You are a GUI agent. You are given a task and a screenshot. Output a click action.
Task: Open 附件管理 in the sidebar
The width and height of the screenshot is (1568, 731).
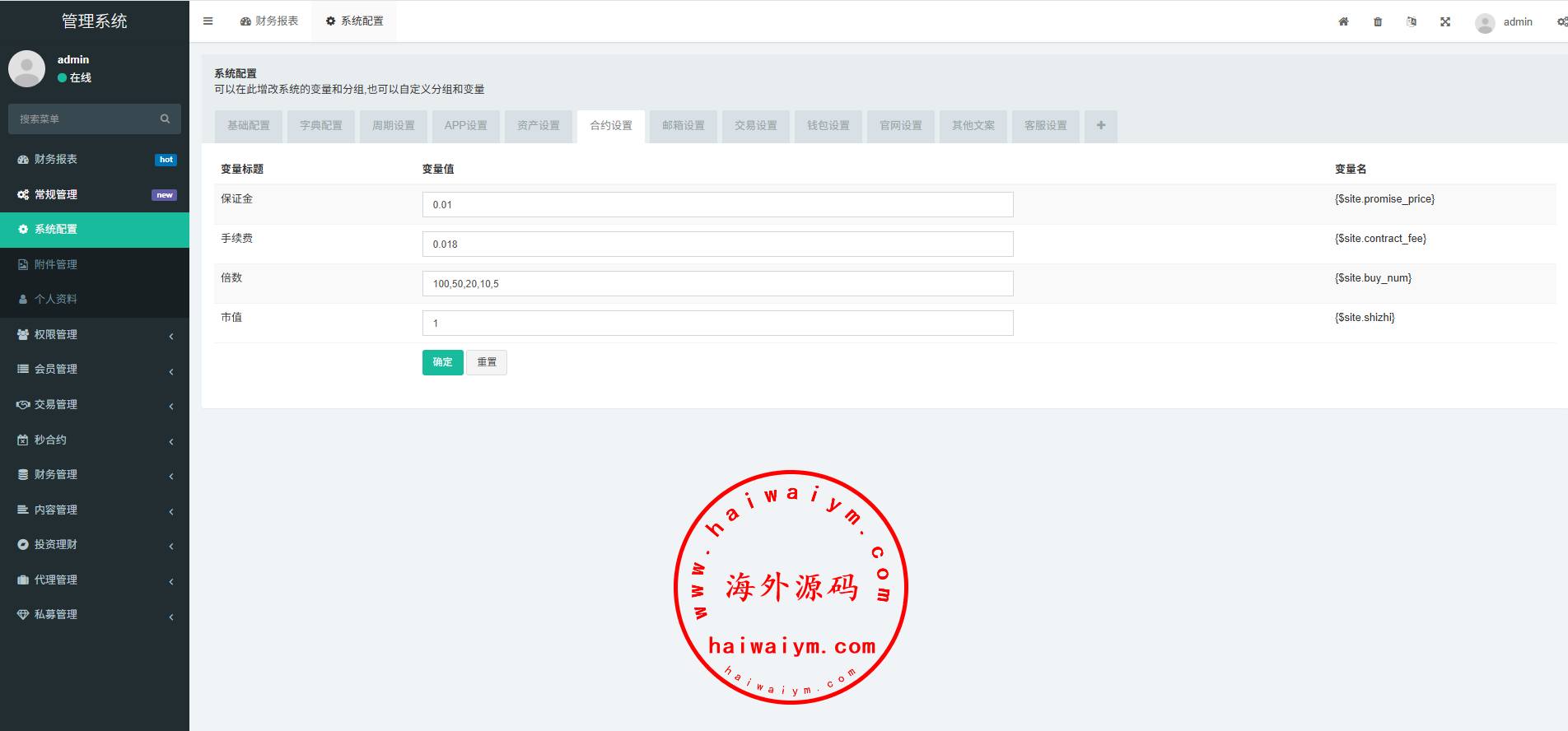(x=56, y=265)
